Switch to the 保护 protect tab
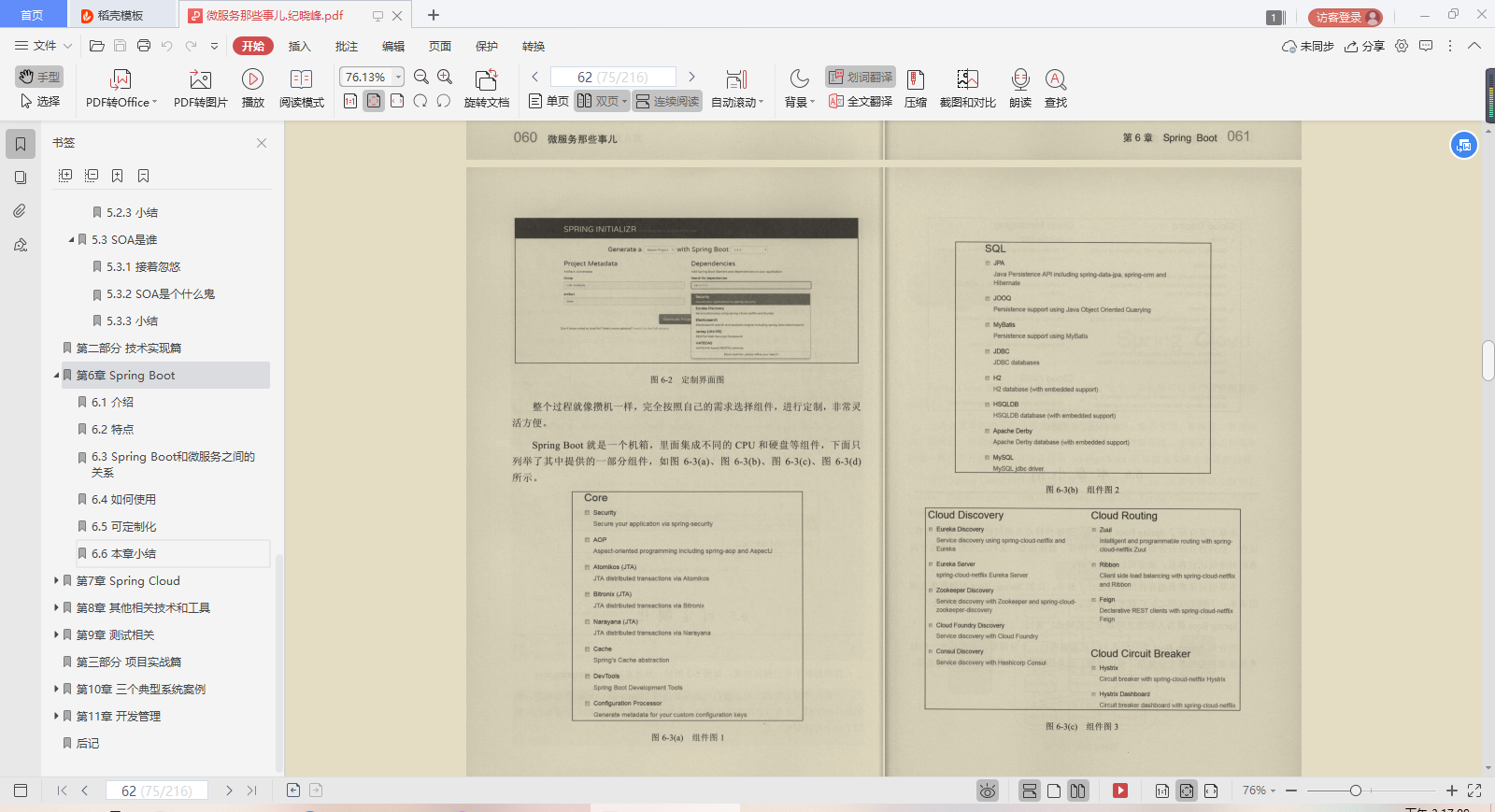Viewport: 1495px width, 812px height. coord(486,46)
